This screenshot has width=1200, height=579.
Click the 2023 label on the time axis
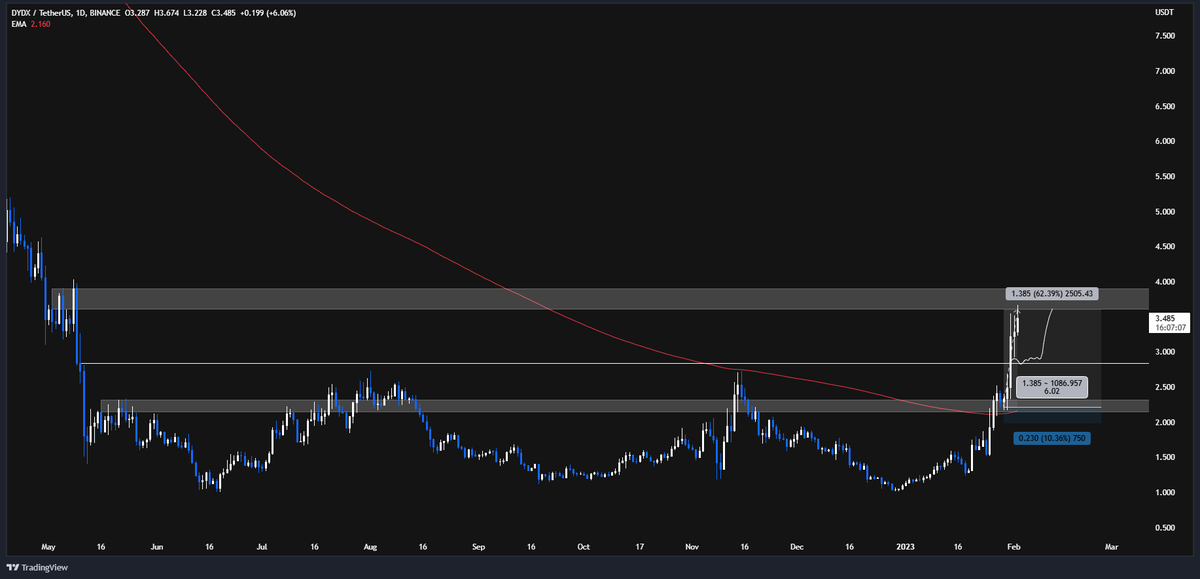tap(906, 548)
